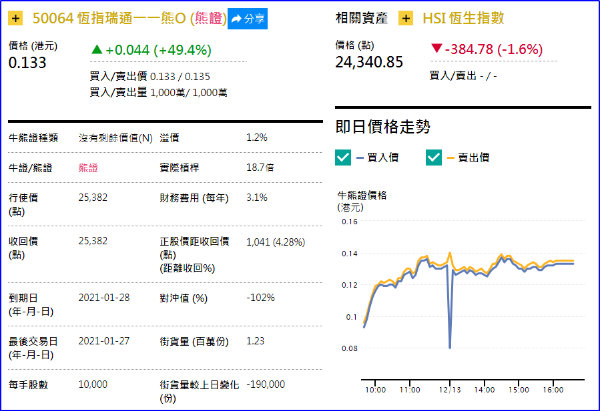Click the green up-triangle change indicator
The width and height of the screenshot is (600, 411).
pos(97,49)
